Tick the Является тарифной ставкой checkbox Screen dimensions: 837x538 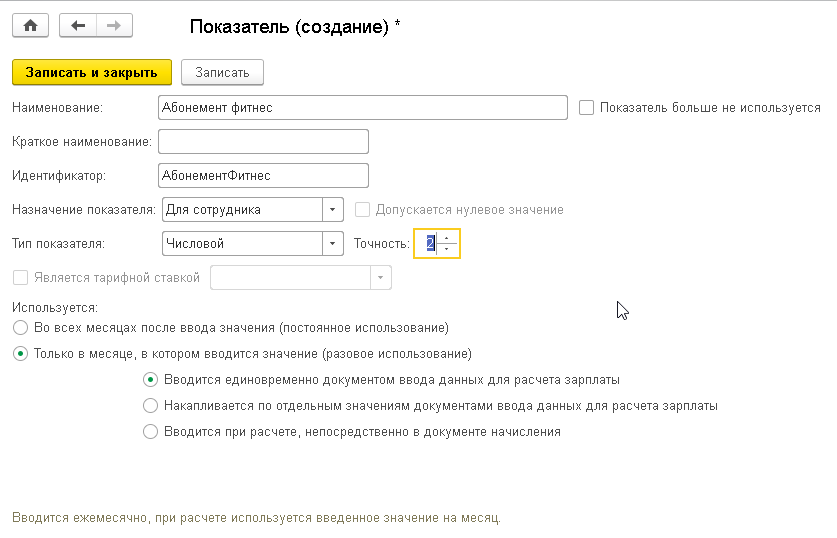click(20, 278)
